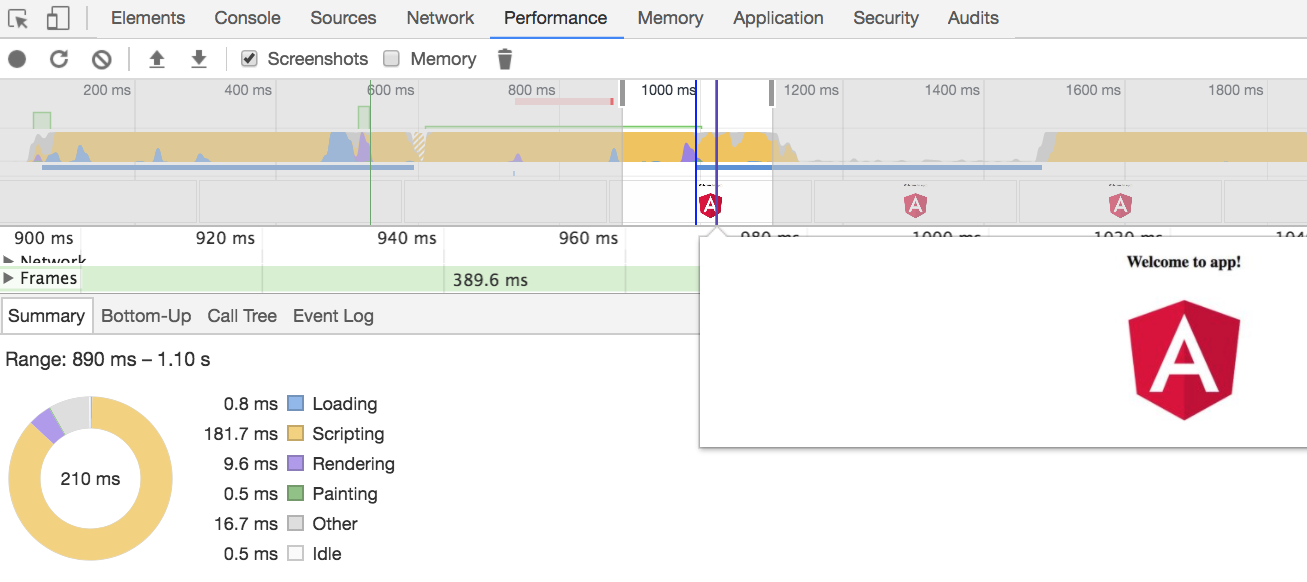Click the 0.5 ms Painting value

[251, 494]
